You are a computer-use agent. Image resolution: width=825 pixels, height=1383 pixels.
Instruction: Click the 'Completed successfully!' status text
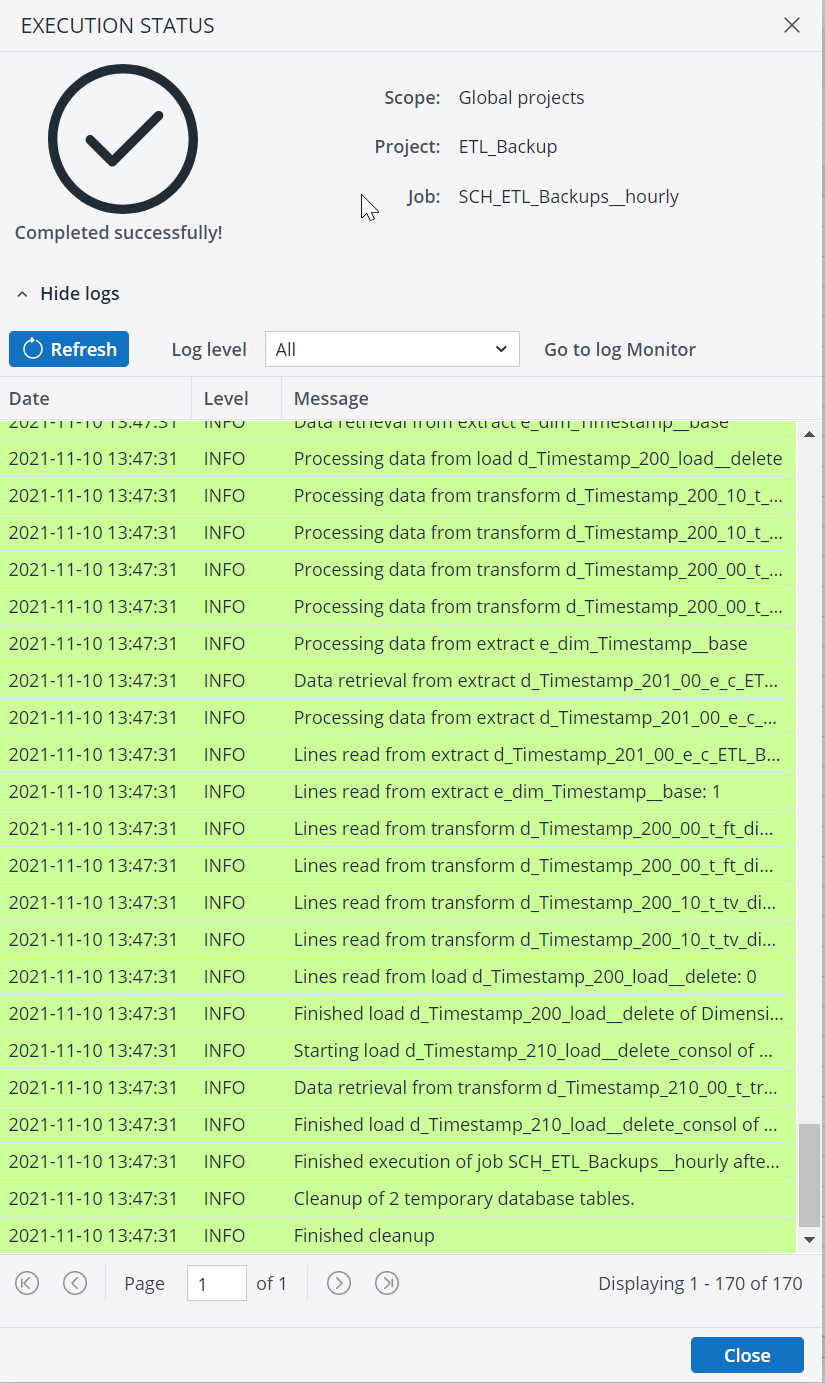(119, 232)
